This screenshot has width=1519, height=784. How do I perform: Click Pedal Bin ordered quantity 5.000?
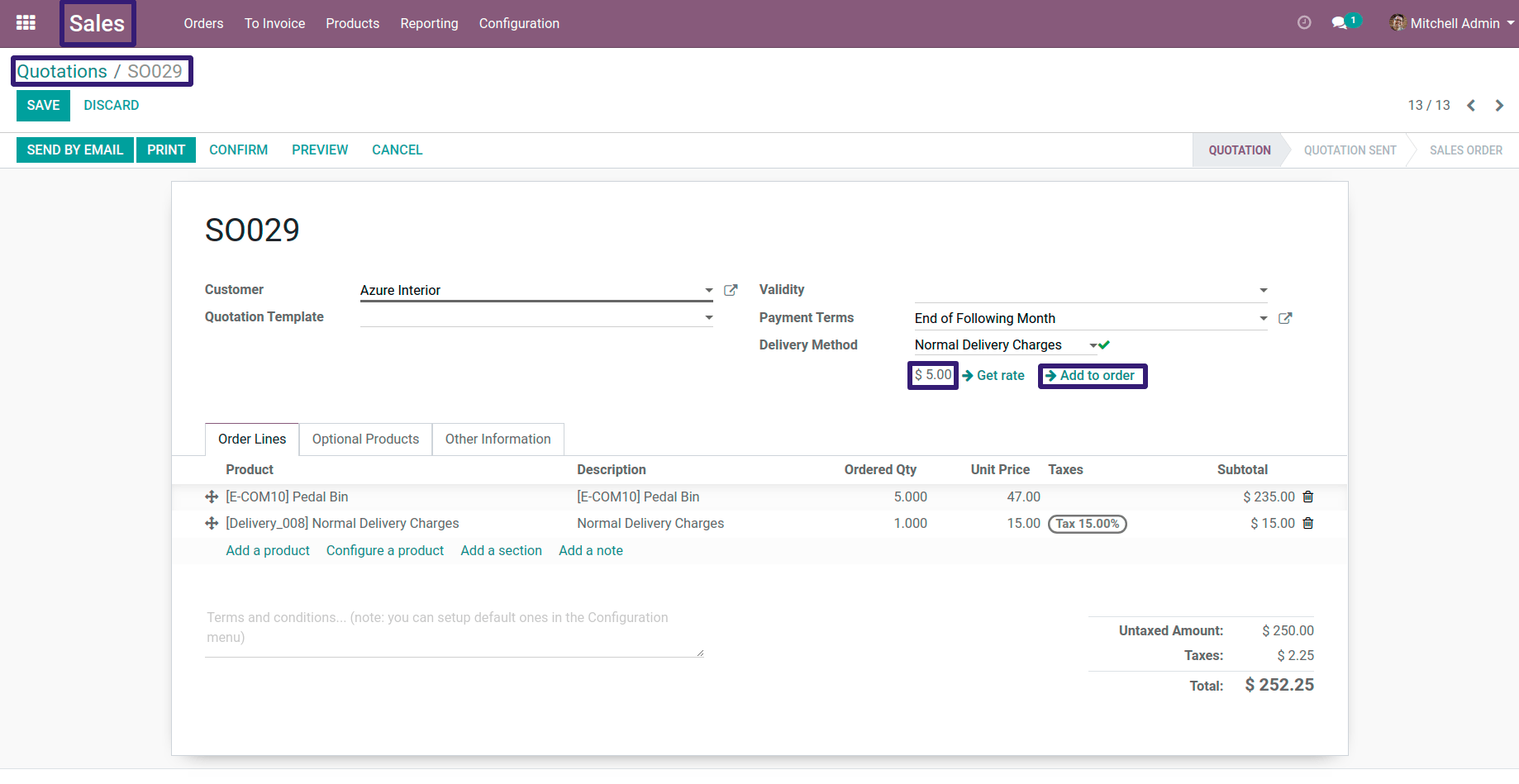tap(910, 497)
